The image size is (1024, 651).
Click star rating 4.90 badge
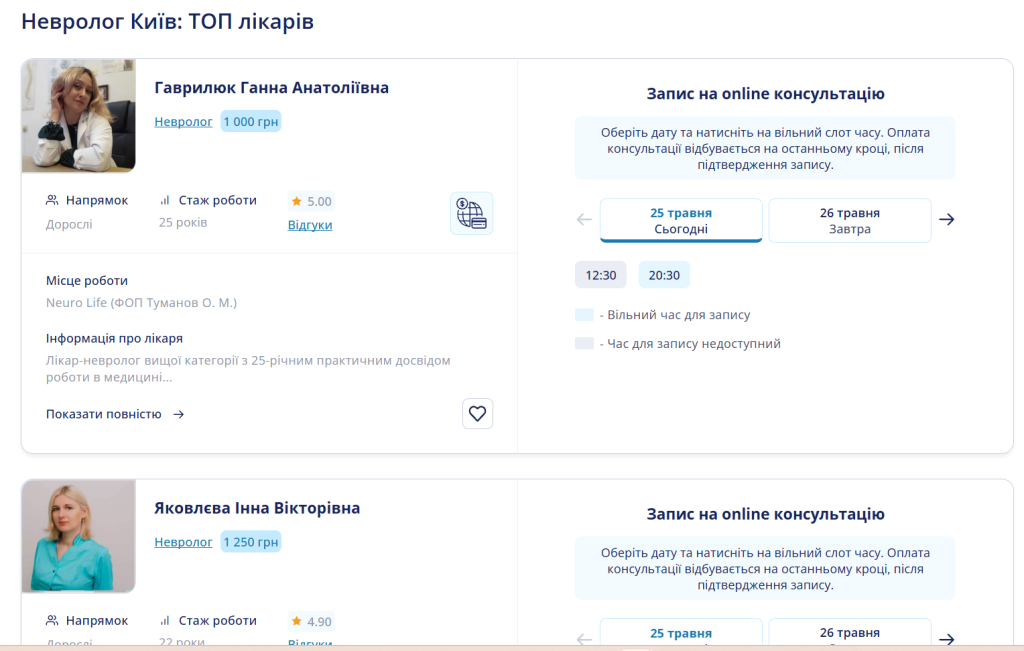[x=312, y=622]
